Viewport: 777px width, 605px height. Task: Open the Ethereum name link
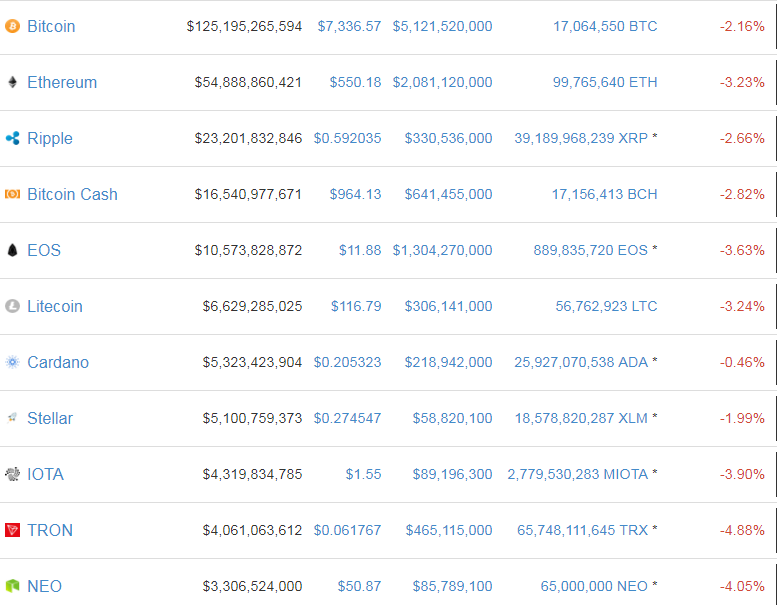coord(62,82)
